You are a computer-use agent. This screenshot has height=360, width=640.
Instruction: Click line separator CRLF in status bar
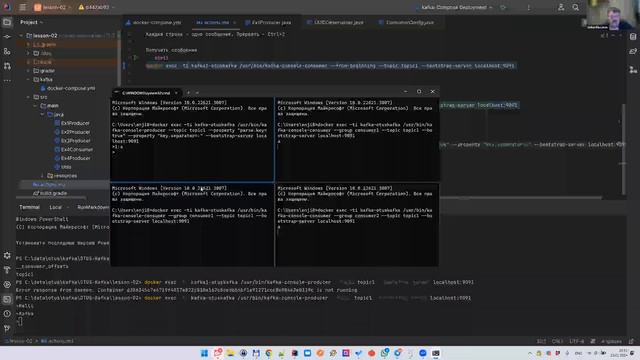click(557, 341)
